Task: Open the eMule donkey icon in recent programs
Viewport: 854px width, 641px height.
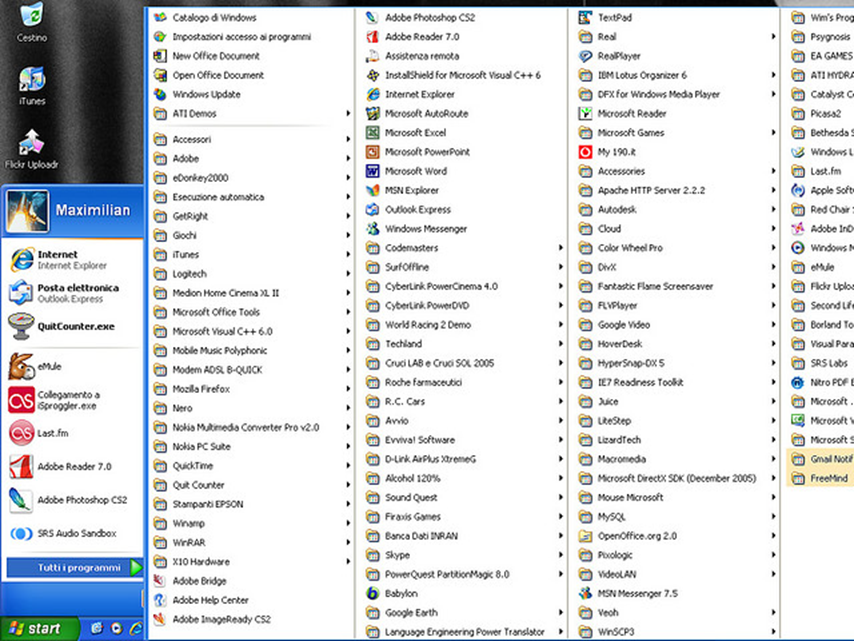Action: pos(21,367)
